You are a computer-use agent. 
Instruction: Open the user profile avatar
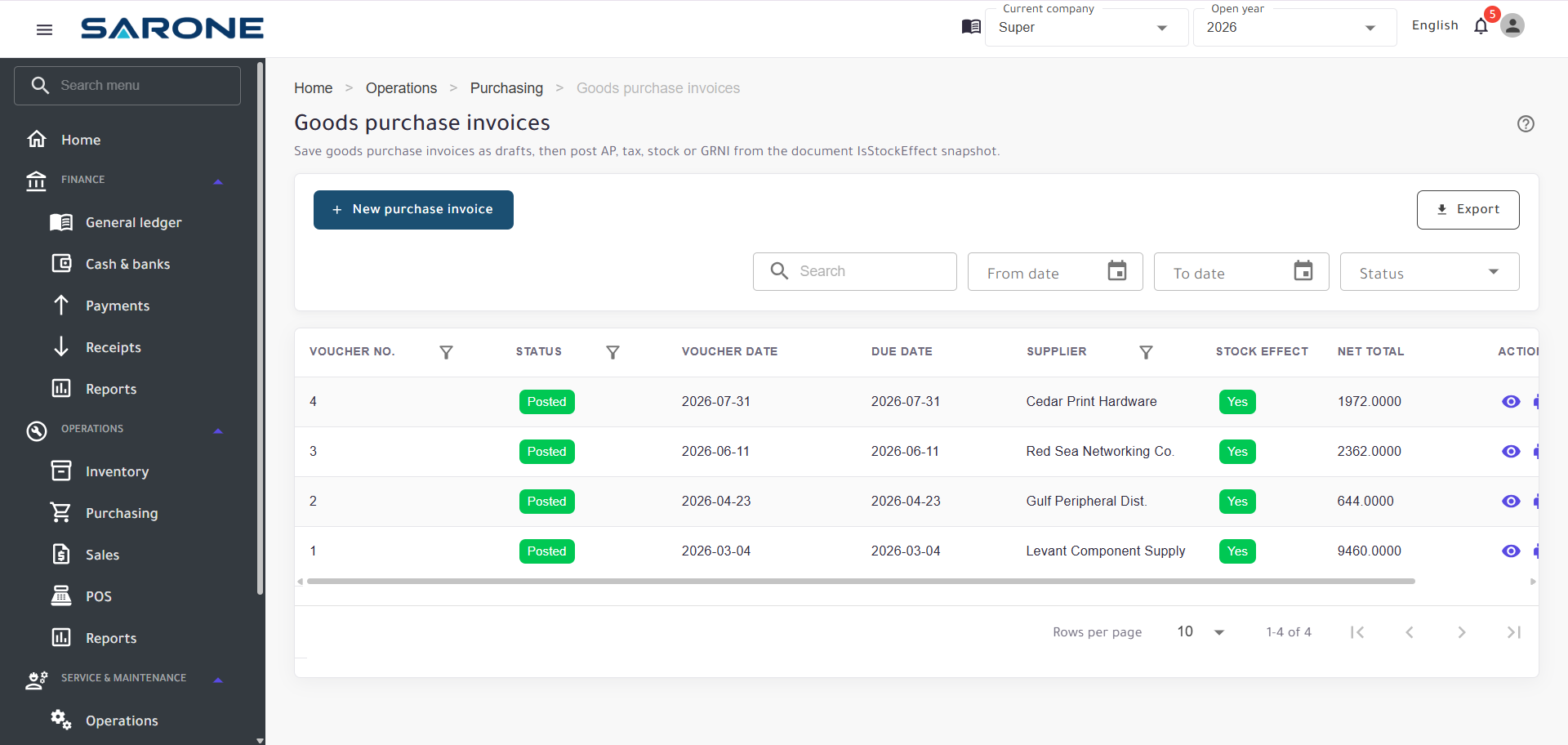click(1512, 25)
